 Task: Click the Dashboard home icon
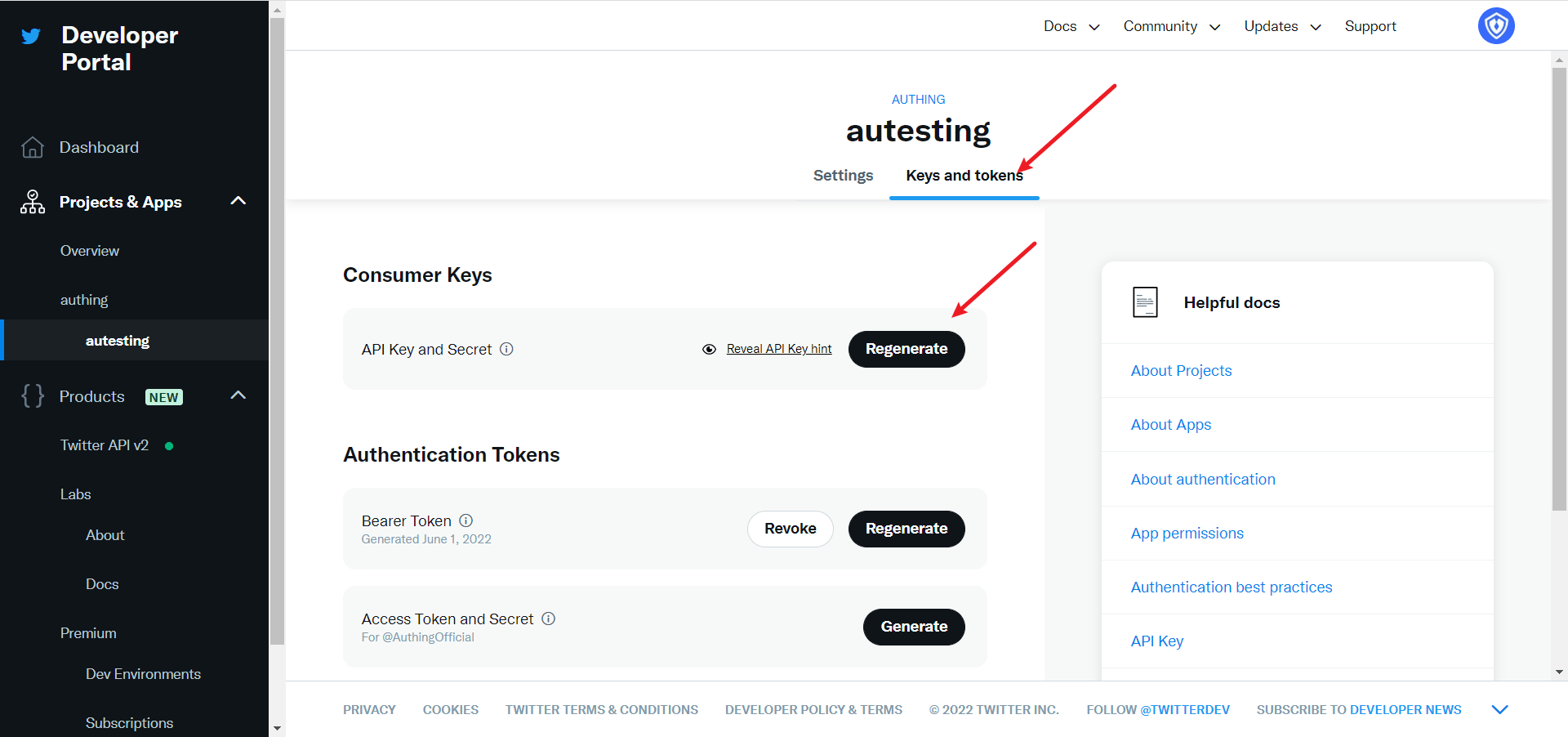[33, 147]
